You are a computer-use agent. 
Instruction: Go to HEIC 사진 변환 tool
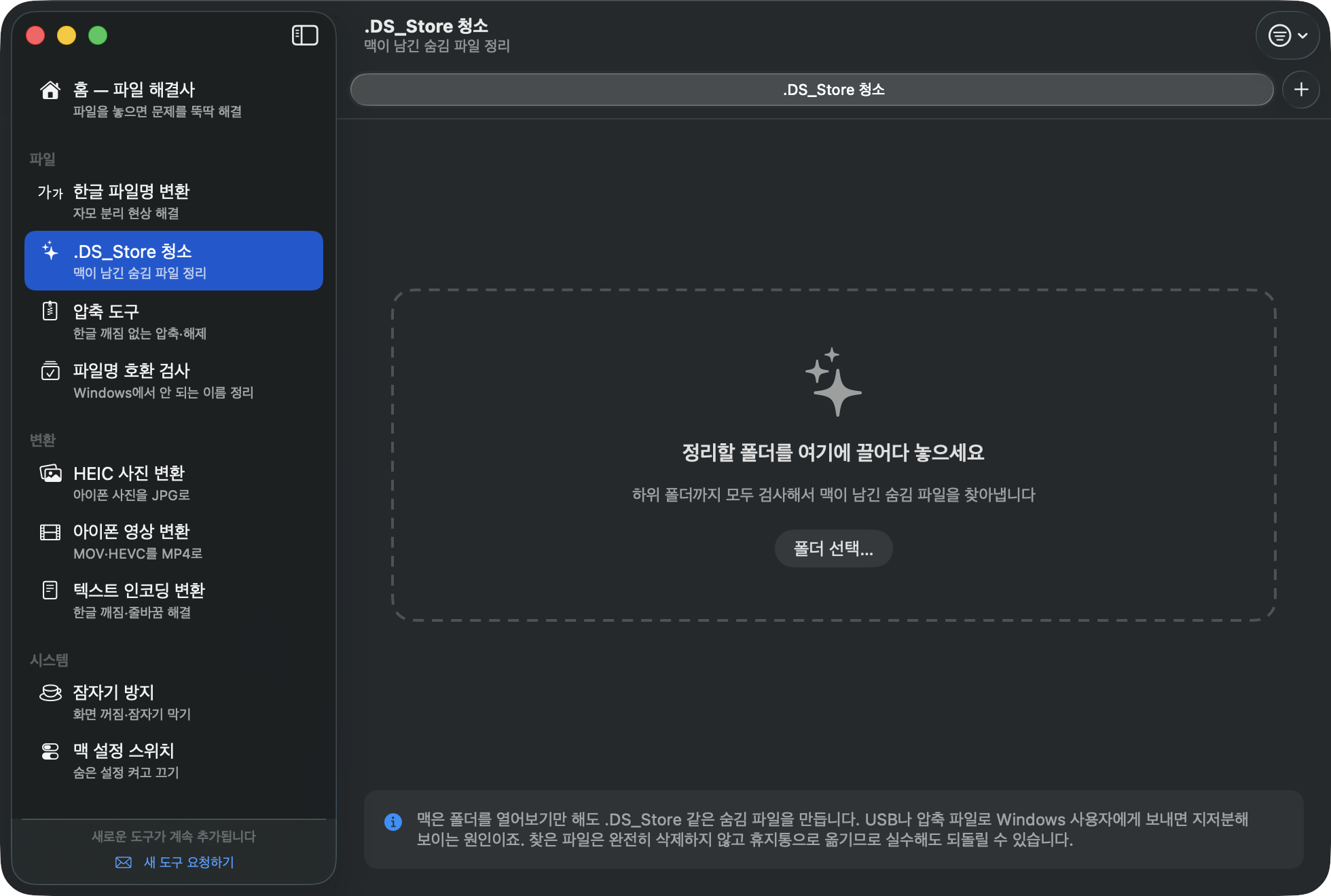tap(174, 483)
